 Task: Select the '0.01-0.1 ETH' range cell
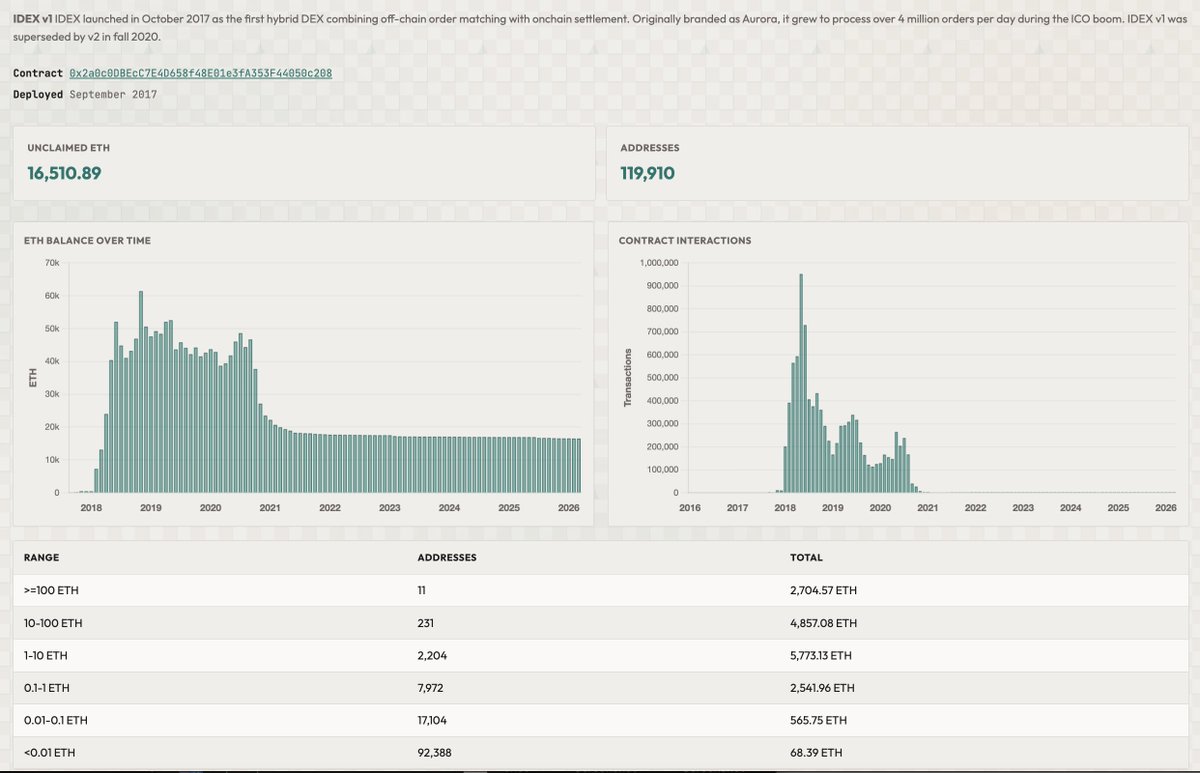click(x=56, y=720)
